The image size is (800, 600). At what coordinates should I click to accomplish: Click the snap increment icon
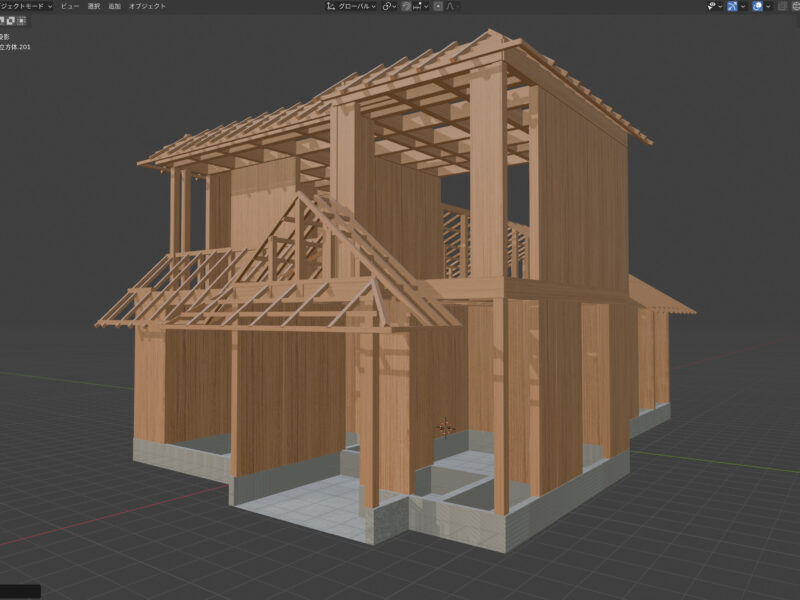click(419, 6)
